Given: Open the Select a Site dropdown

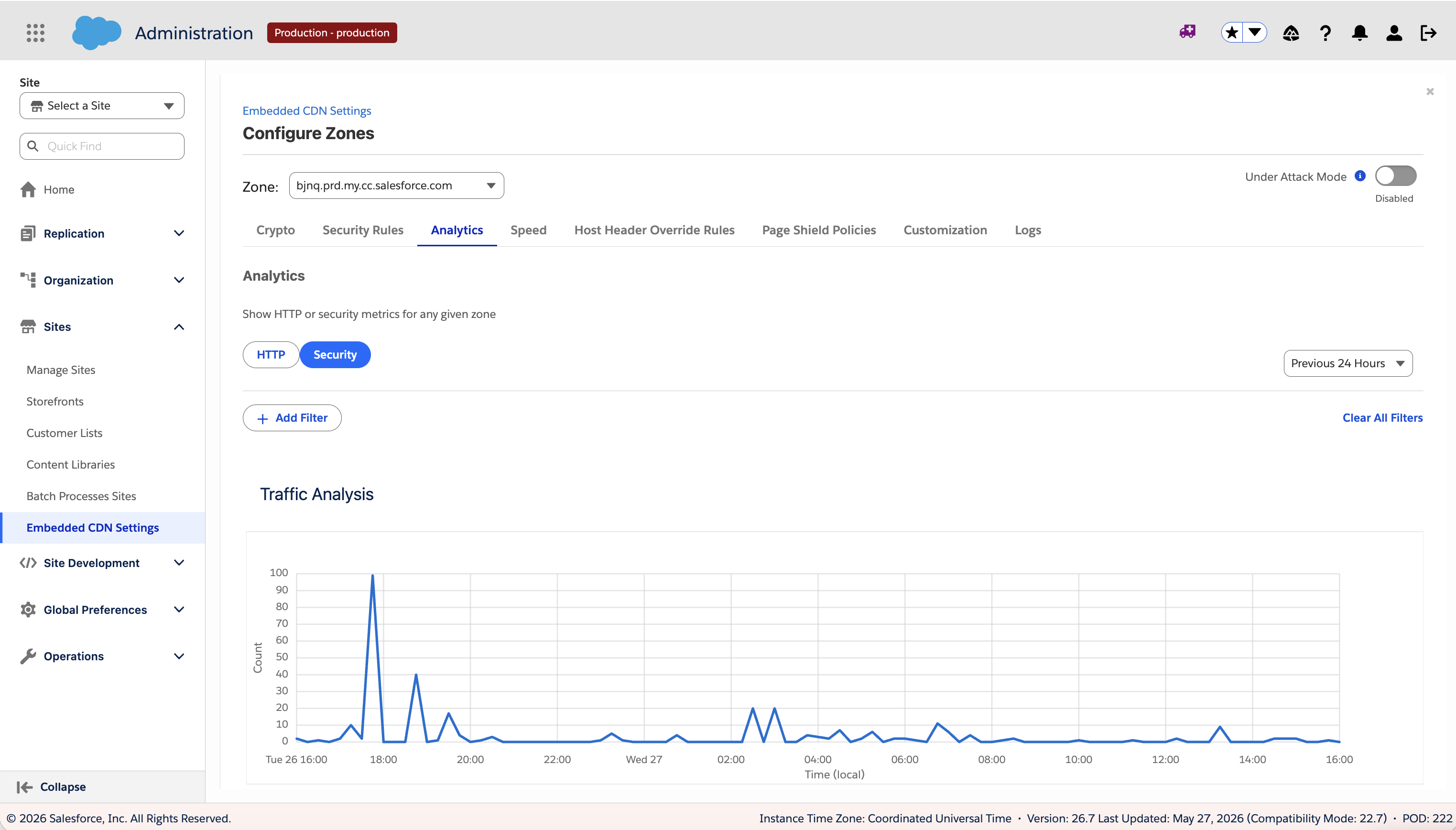Looking at the screenshot, I should click(x=102, y=106).
